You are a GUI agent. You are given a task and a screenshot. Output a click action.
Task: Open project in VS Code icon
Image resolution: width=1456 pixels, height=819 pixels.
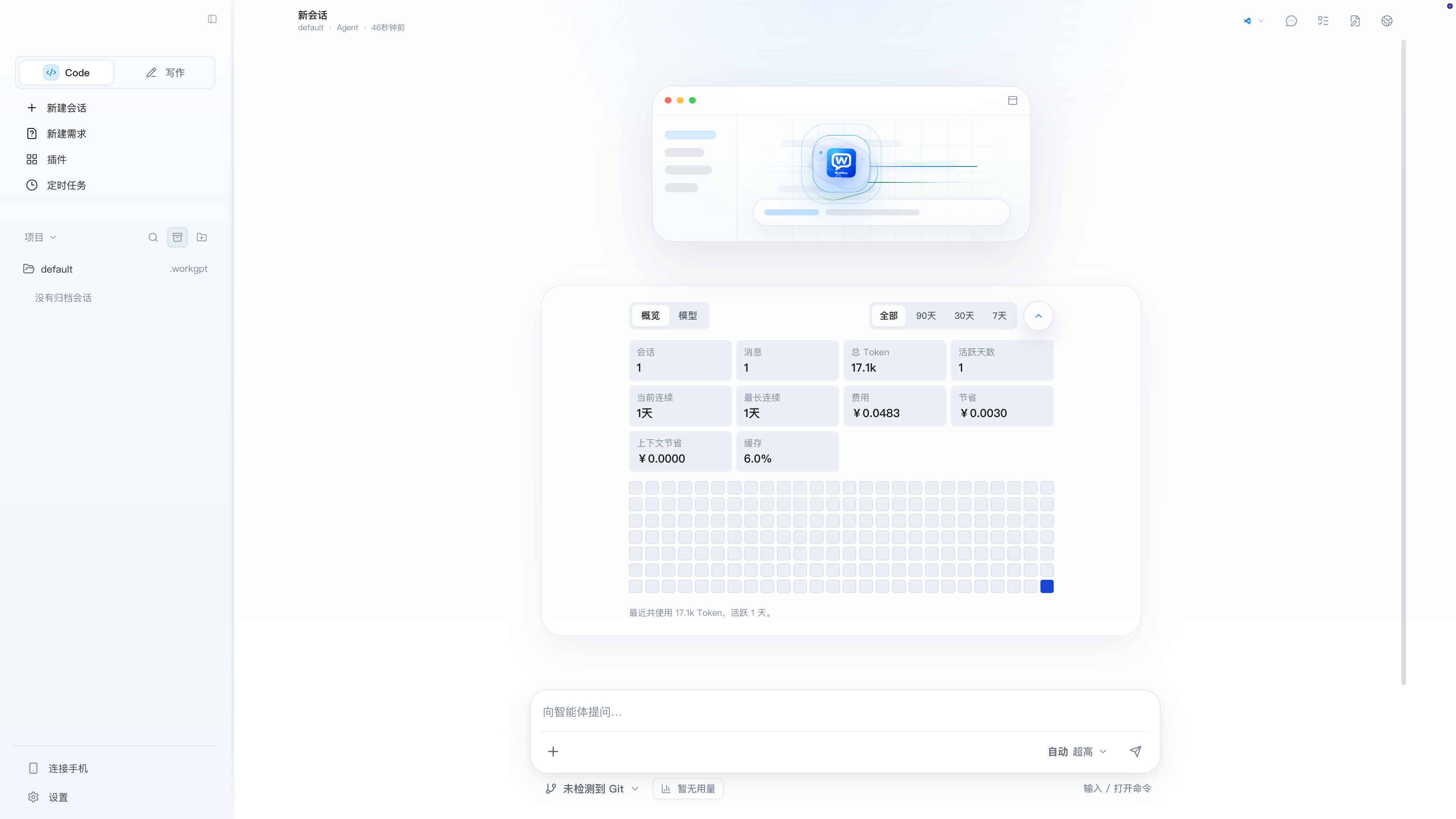coord(1247,21)
